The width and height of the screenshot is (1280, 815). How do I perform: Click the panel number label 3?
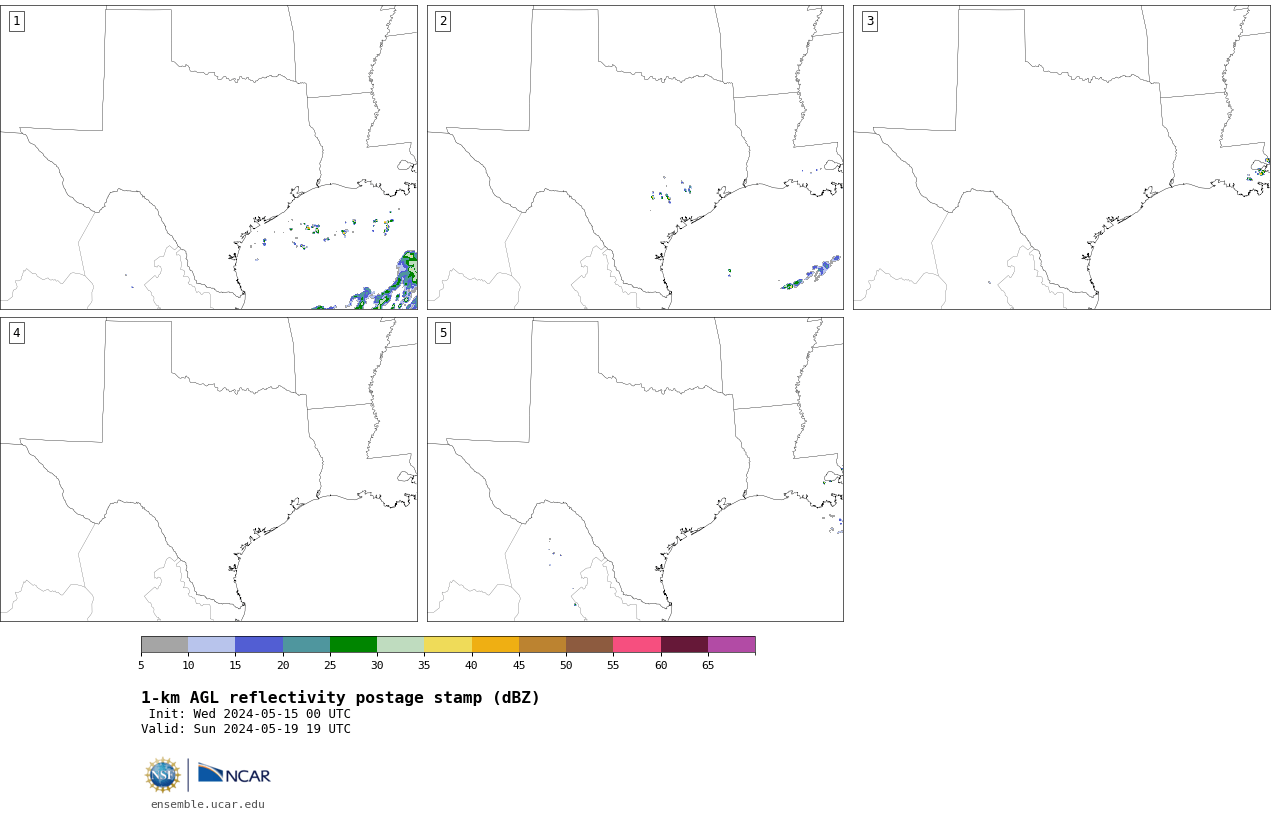[869, 21]
